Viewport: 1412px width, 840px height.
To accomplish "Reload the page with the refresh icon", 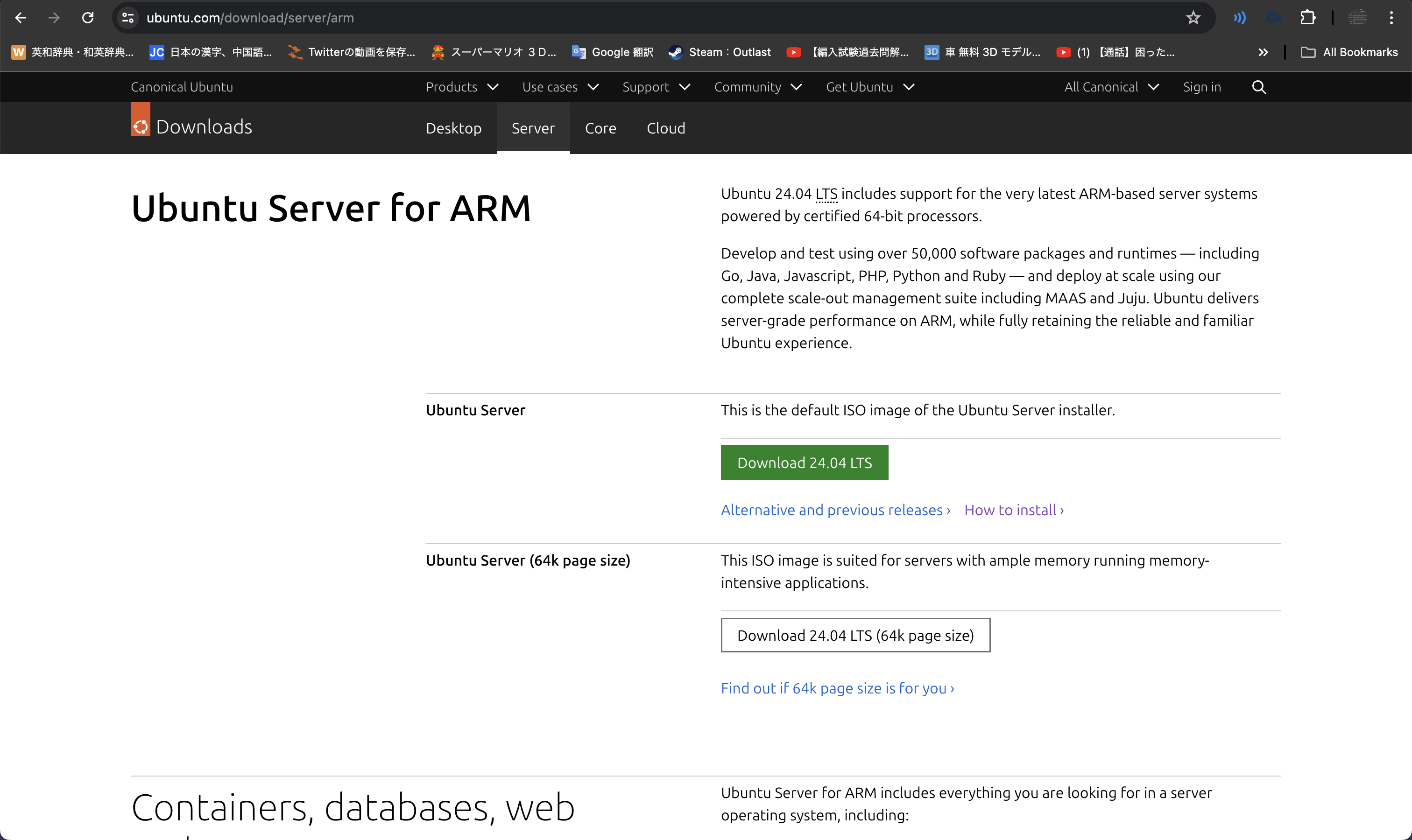I will pos(87,18).
